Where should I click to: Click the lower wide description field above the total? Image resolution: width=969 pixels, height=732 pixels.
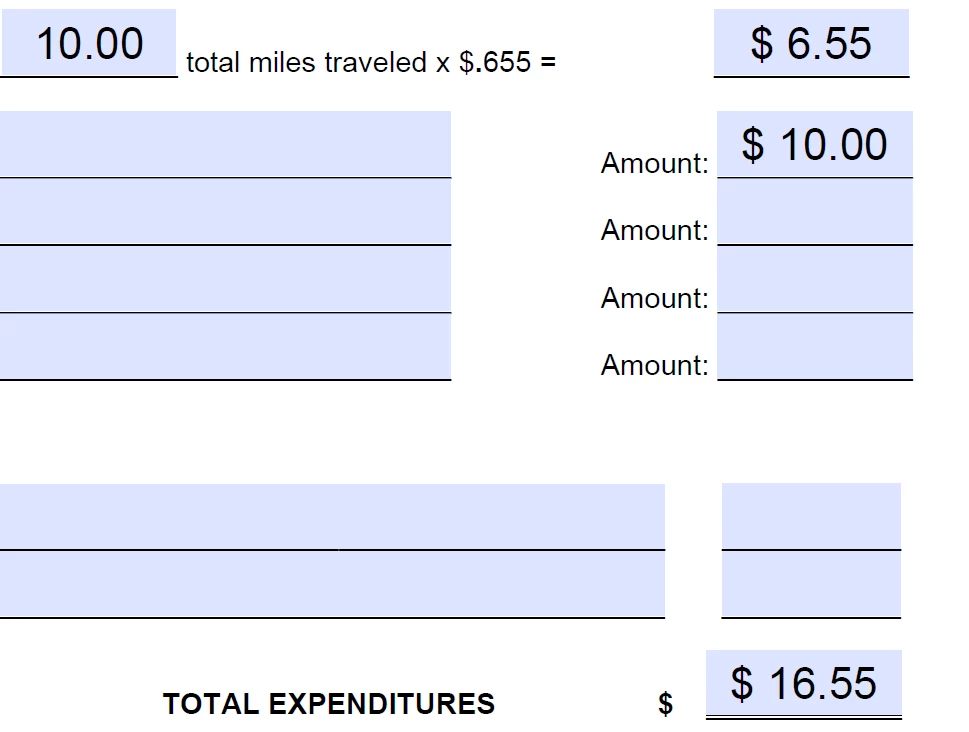(332, 584)
